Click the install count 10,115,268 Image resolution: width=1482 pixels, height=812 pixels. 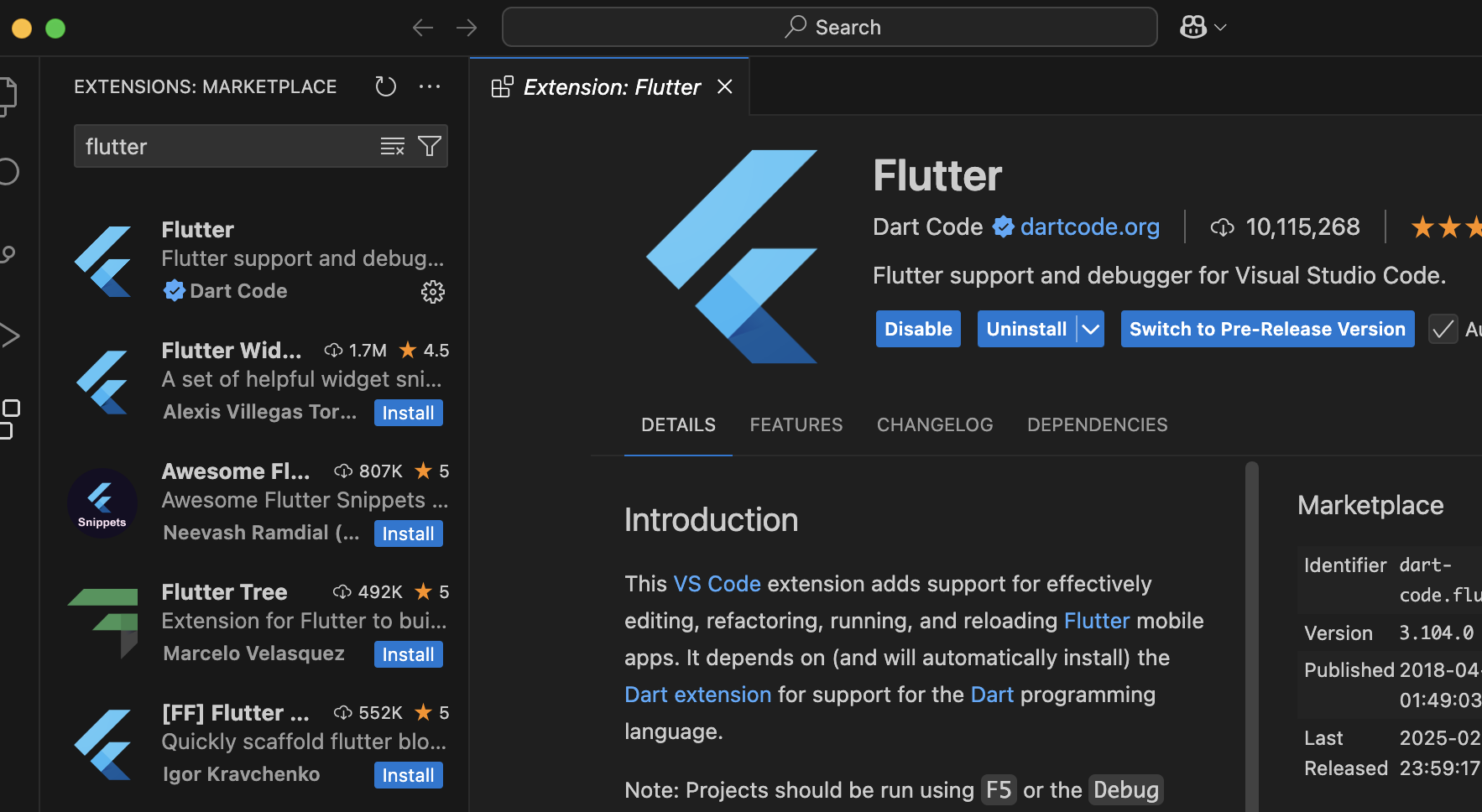[1302, 226]
